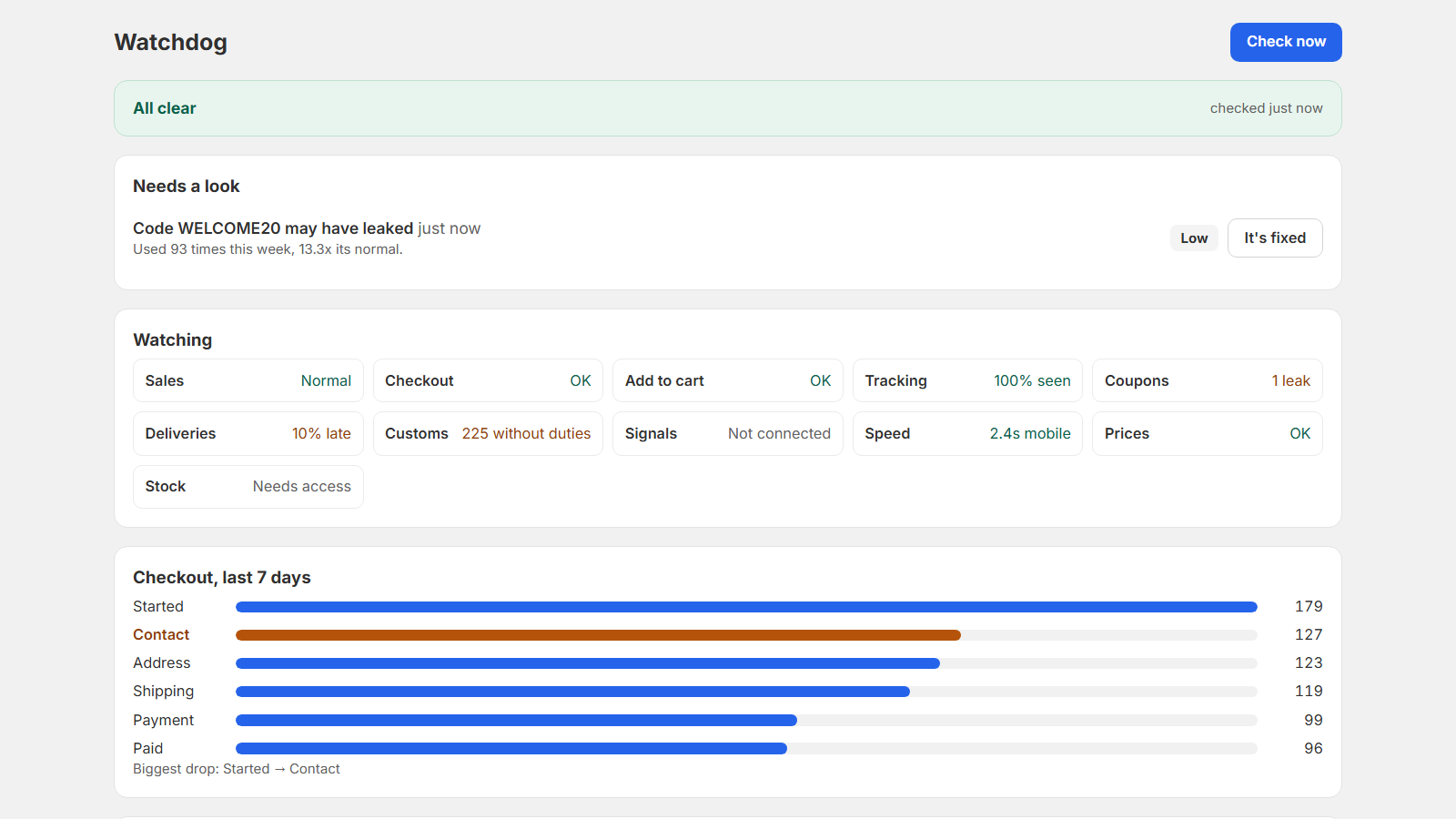Open the Sales watch card

248,380
